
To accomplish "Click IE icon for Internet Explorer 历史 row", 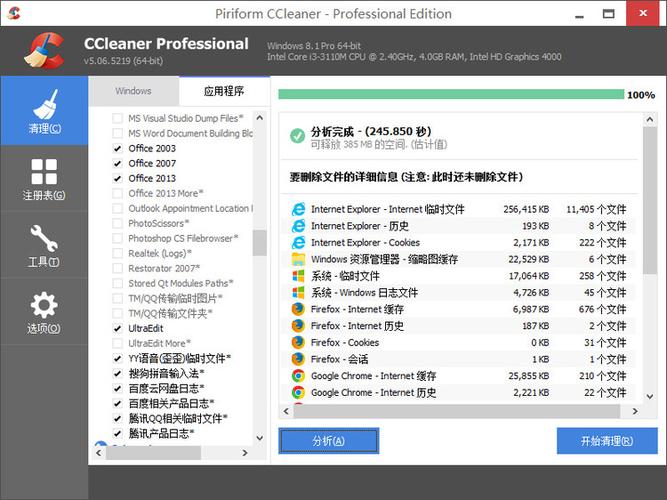I will point(298,226).
